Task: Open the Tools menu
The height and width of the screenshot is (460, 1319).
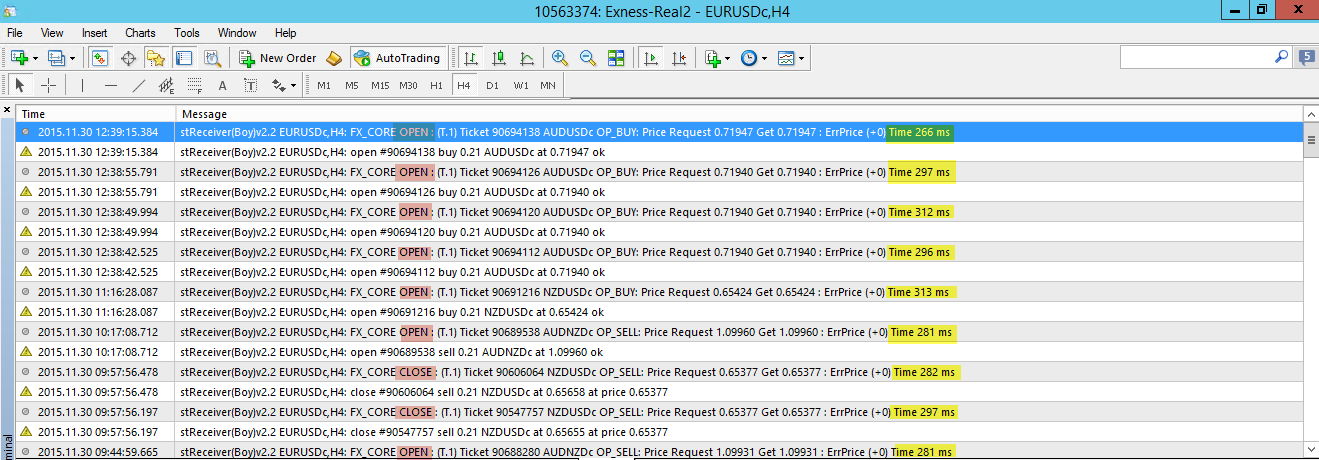Action: tap(186, 33)
